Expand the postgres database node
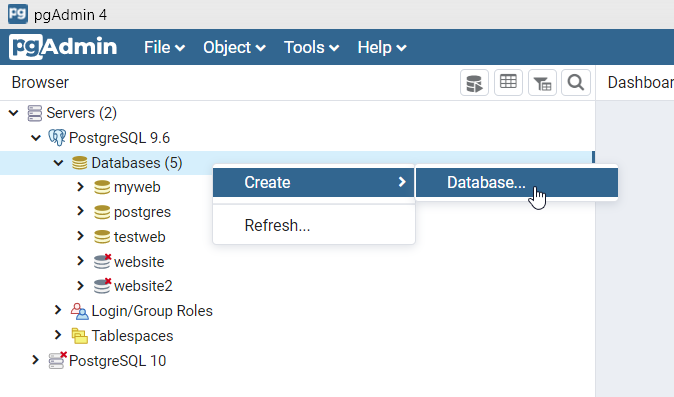 (80, 211)
